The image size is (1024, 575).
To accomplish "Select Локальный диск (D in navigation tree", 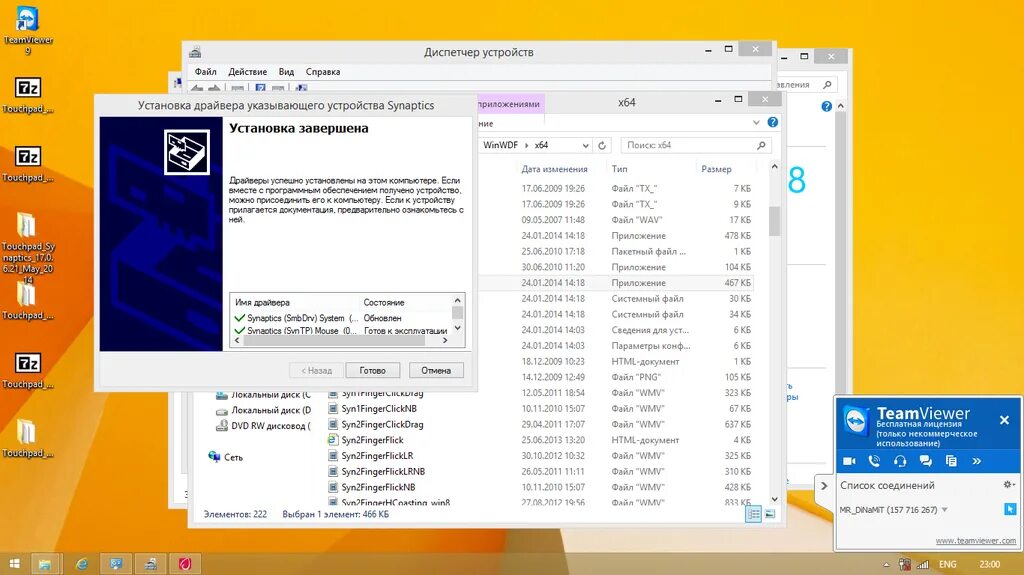I will tap(263, 410).
